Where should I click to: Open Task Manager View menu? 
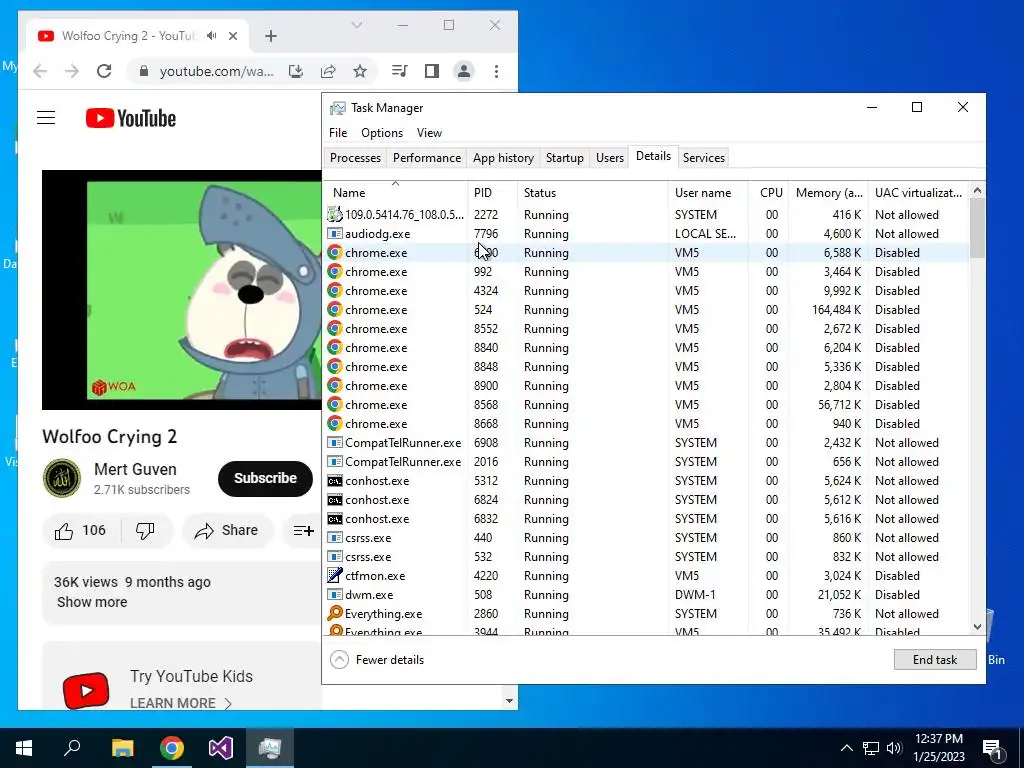click(429, 133)
